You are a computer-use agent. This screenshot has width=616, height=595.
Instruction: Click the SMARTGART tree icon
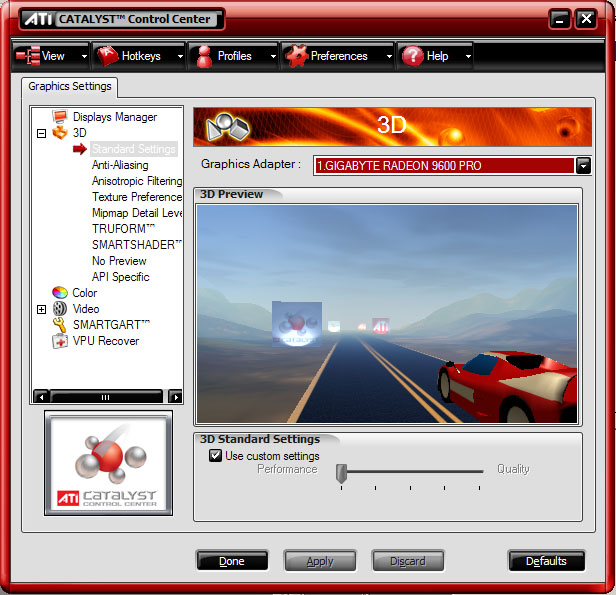pyautogui.click(x=60, y=325)
